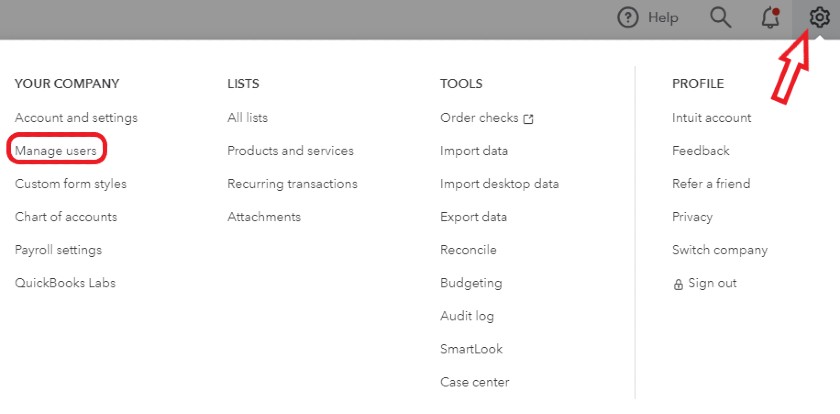The image size is (840, 414).
Task: Click the search magnifier icon
Action: 721,18
